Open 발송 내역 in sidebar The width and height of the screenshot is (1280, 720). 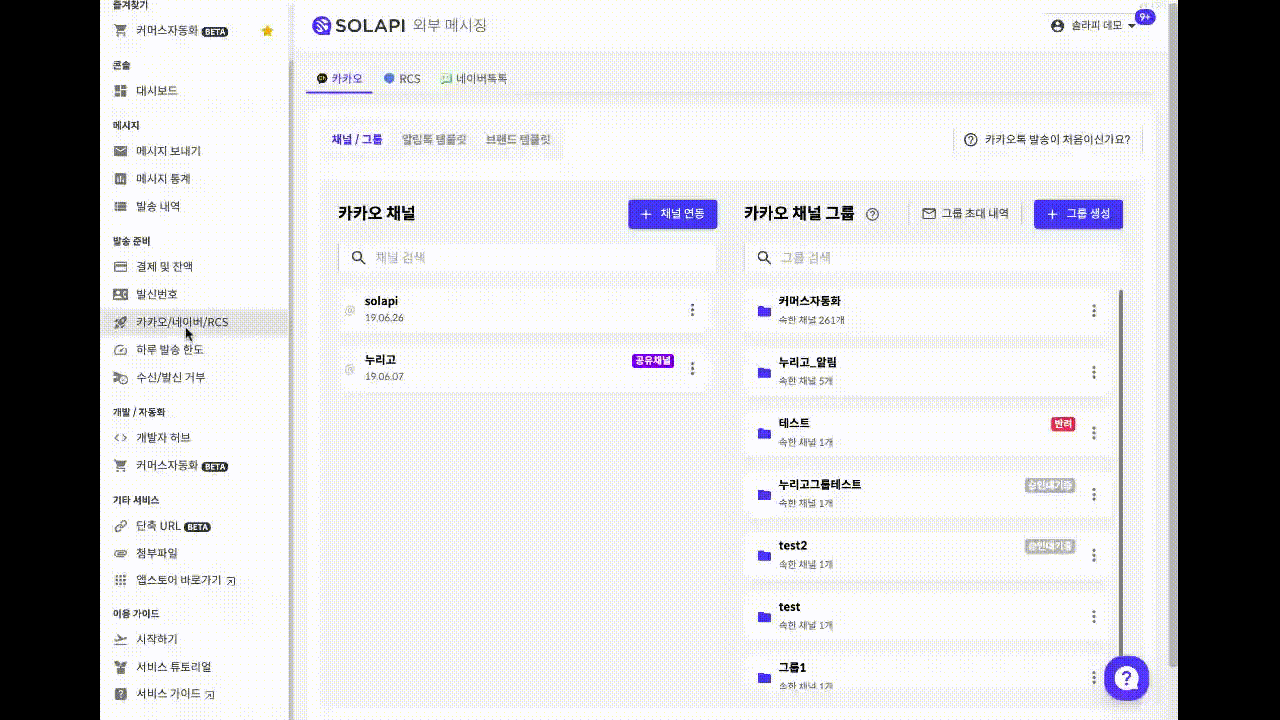158,206
